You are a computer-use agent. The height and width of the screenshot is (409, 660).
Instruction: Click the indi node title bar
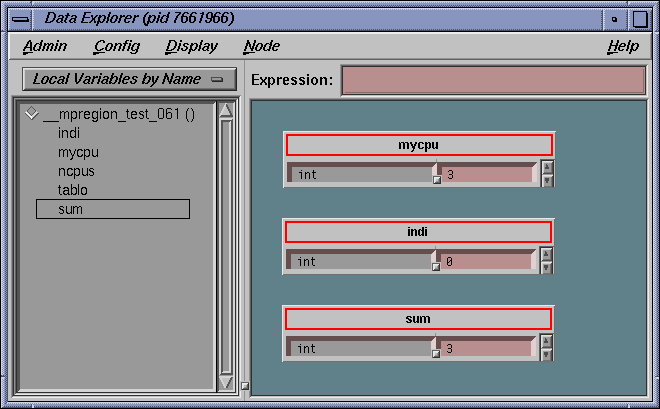click(418, 232)
